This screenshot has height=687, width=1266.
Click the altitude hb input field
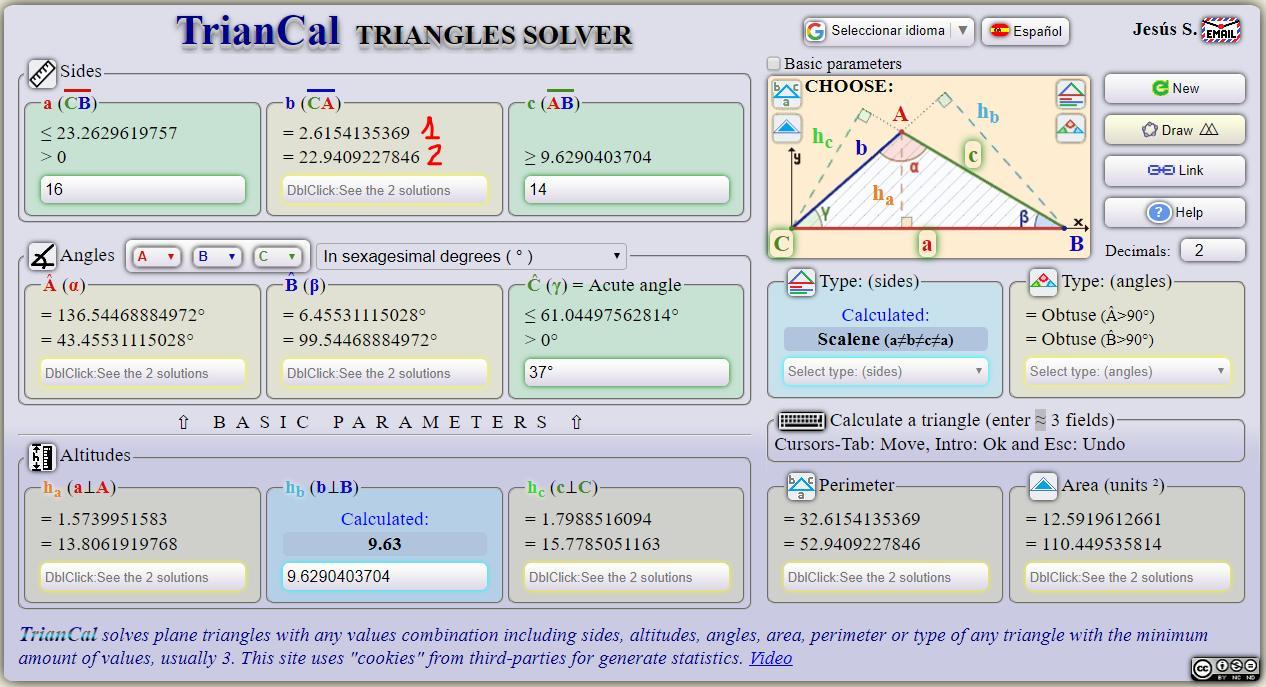(385, 576)
